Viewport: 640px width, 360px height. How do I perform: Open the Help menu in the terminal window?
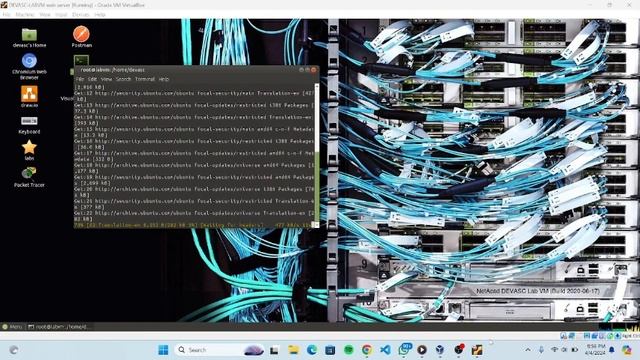tap(164, 79)
